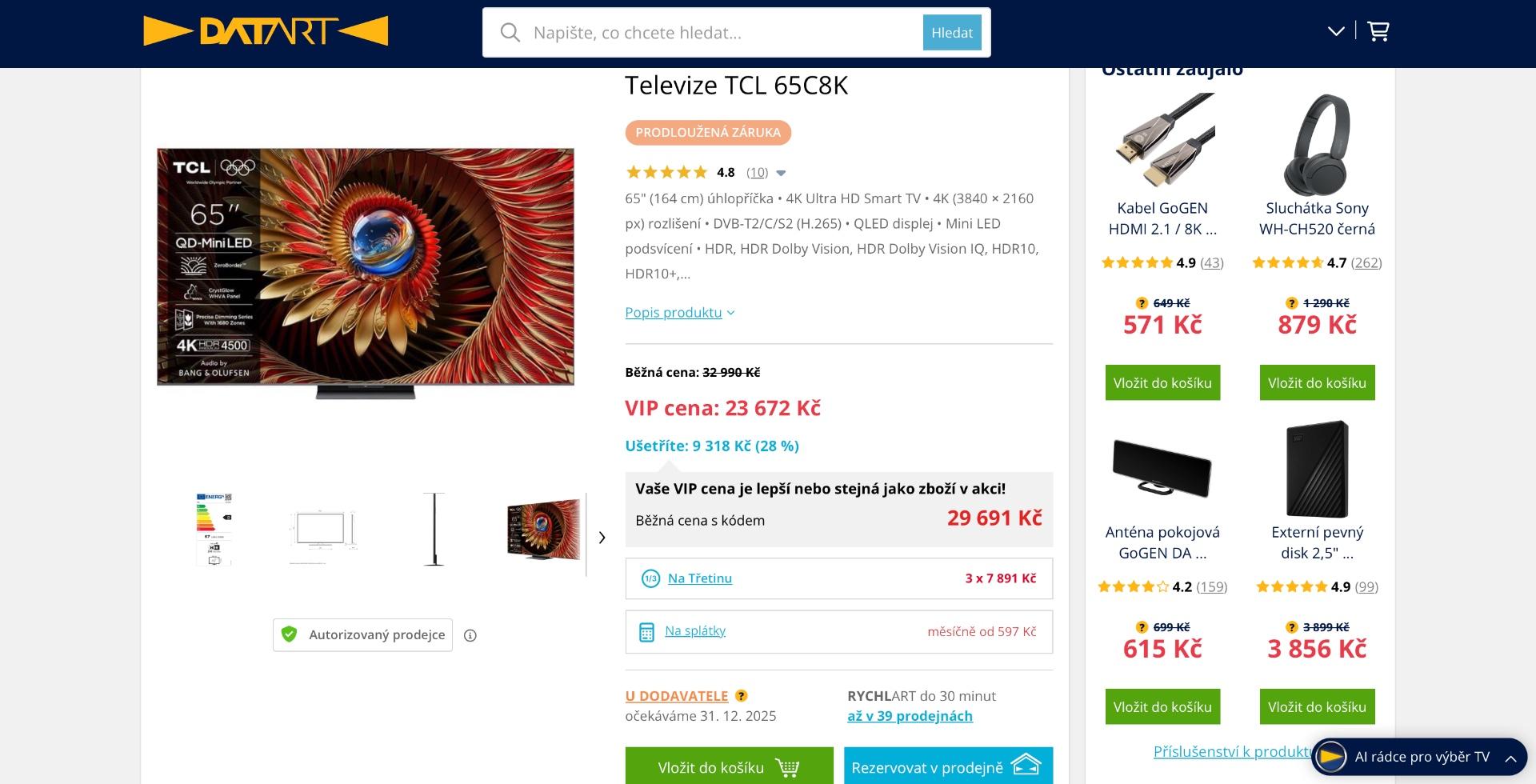Open the shopping cart icon in header

(1378, 31)
